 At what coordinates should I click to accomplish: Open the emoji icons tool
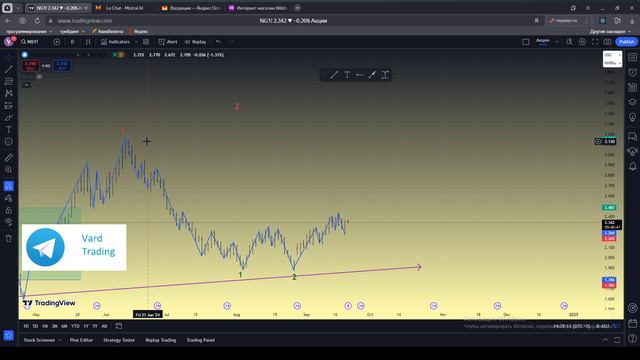coord(9,141)
